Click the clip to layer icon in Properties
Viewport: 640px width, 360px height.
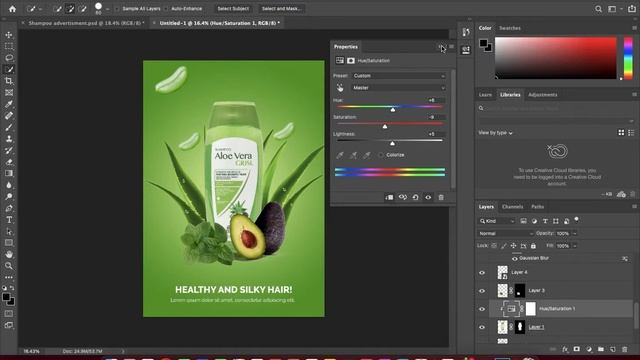389,198
